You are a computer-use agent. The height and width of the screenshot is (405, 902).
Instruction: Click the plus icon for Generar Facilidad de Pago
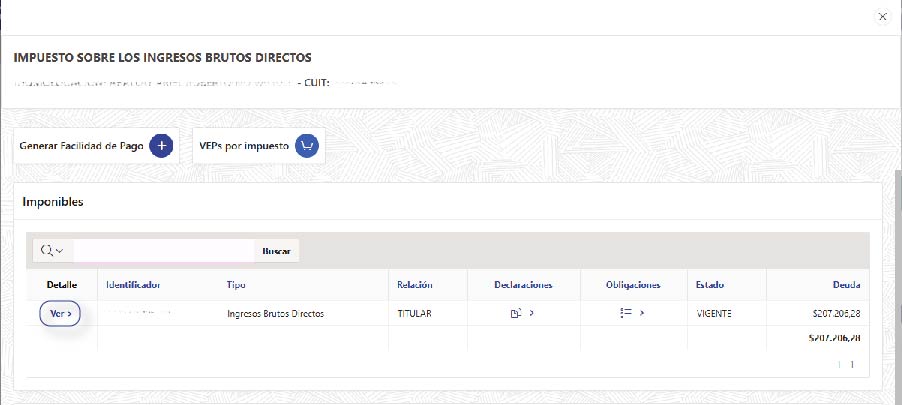[x=161, y=146]
